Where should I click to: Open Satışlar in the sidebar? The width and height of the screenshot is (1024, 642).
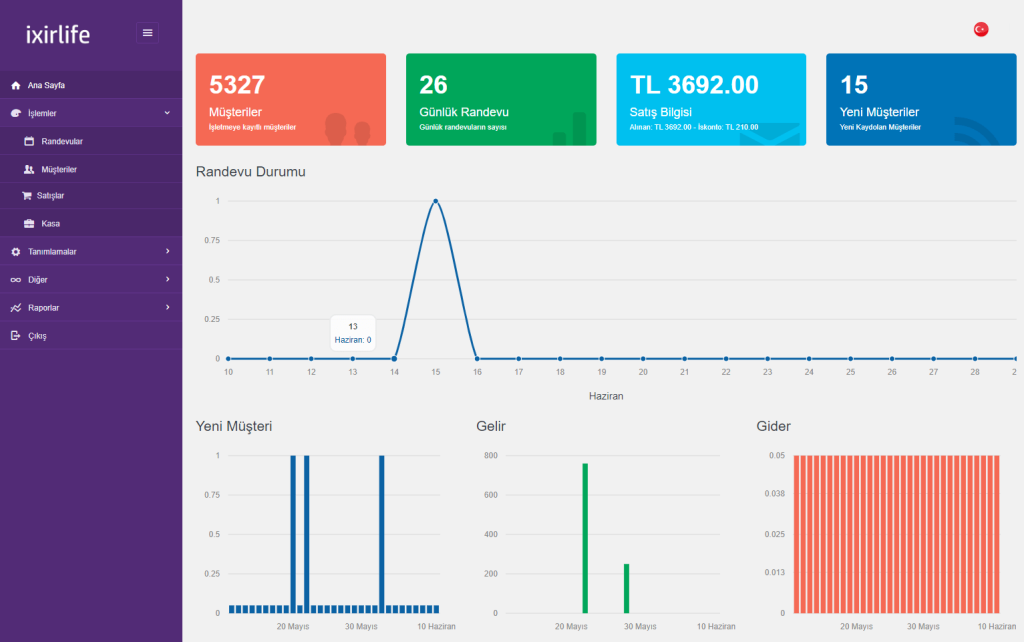91,196
